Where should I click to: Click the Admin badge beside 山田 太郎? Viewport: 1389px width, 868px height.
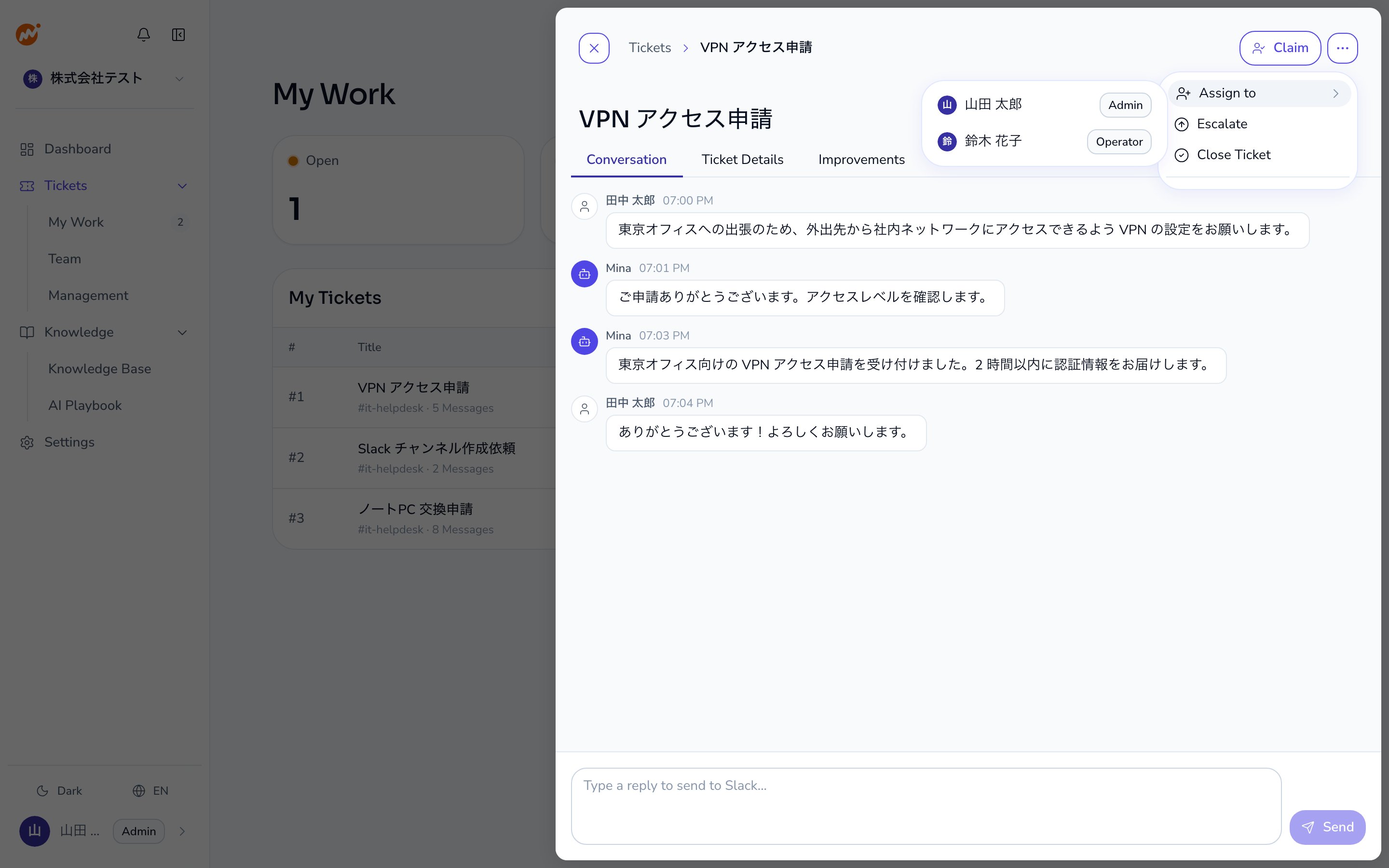(x=1125, y=105)
